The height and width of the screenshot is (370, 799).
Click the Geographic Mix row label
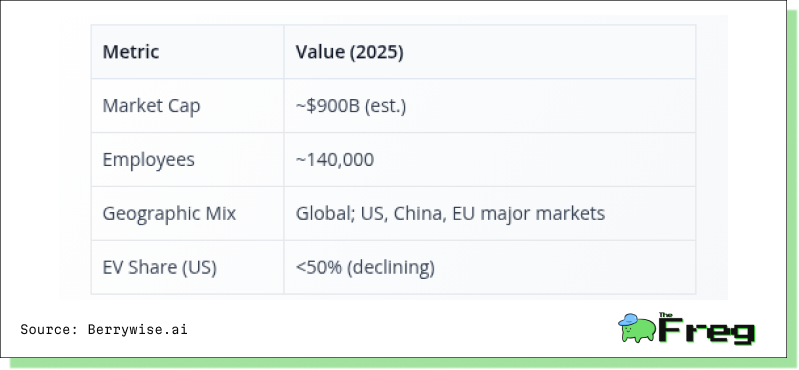coord(169,214)
